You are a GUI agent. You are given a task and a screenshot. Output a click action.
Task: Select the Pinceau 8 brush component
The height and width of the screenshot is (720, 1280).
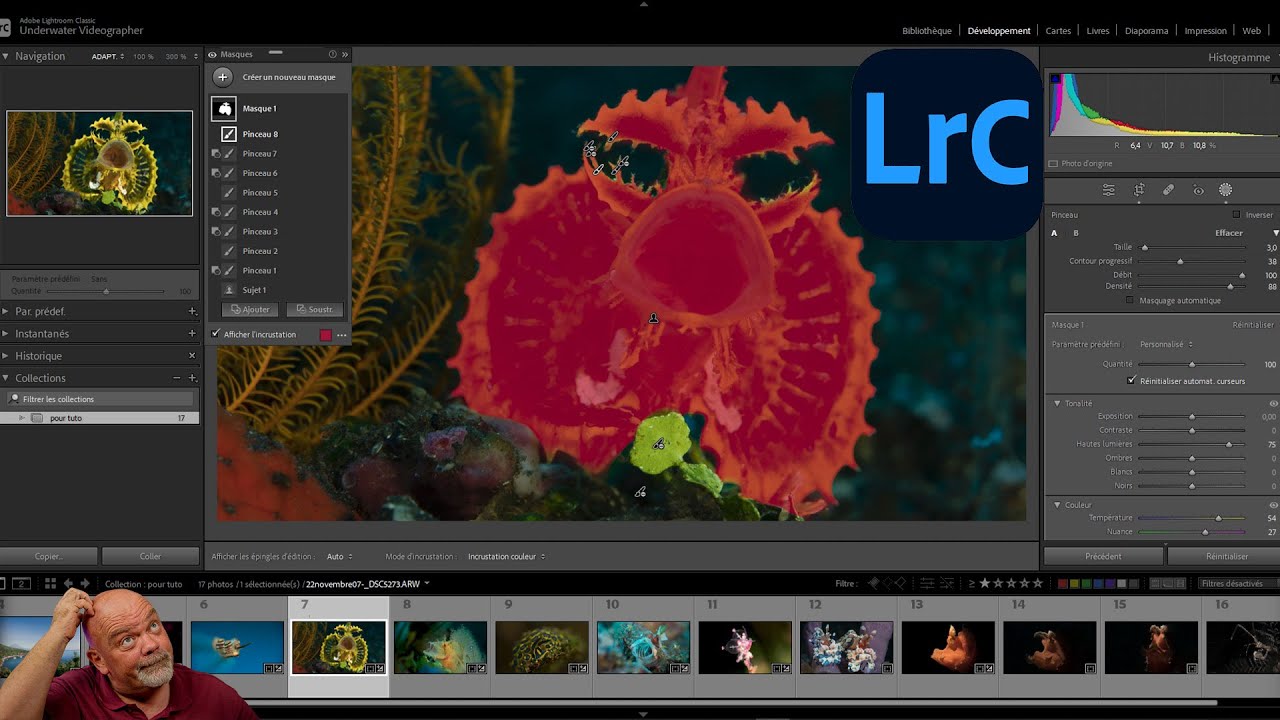pyautogui.click(x=229, y=134)
